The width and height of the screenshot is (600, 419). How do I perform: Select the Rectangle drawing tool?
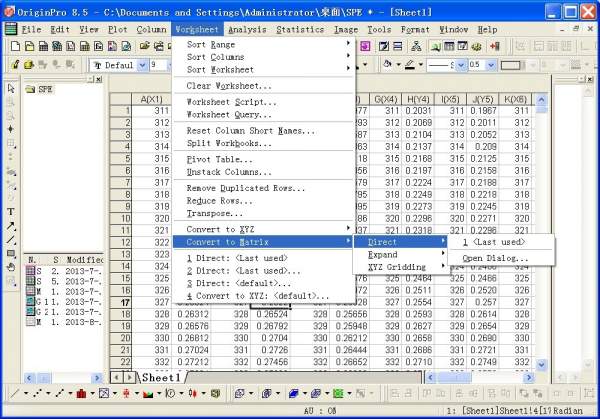[11, 254]
